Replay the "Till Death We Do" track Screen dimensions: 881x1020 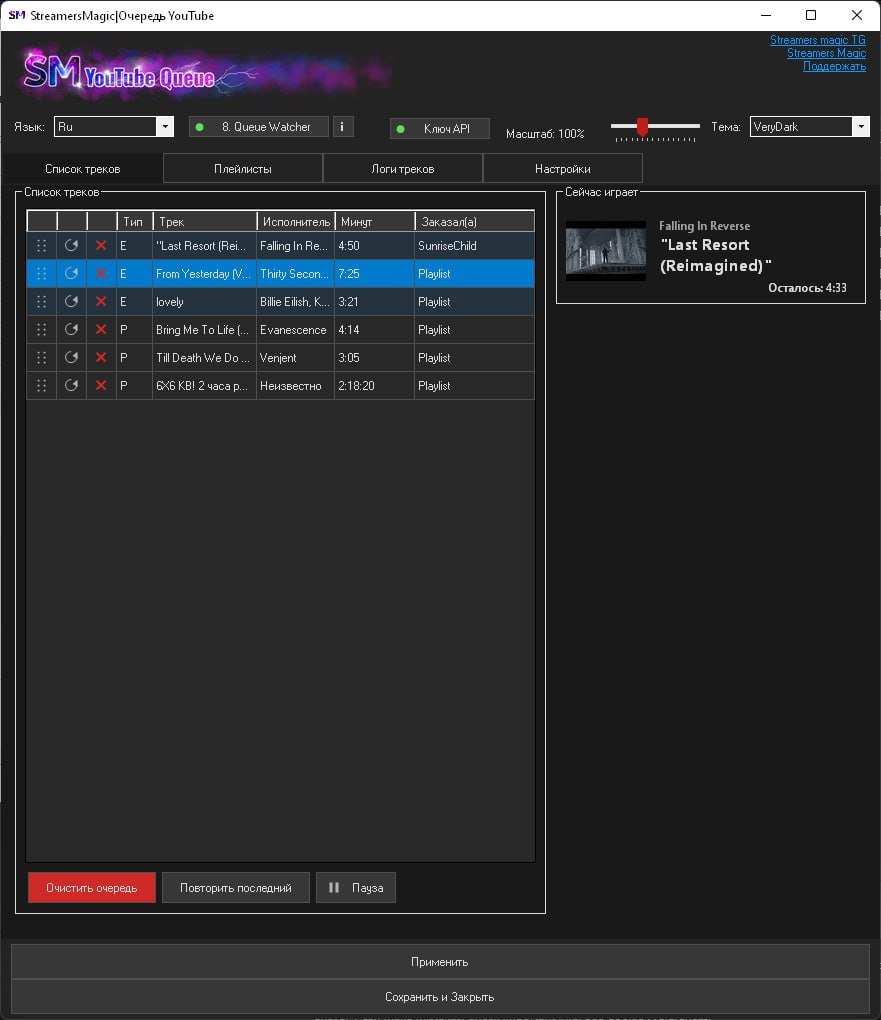click(x=71, y=357)
